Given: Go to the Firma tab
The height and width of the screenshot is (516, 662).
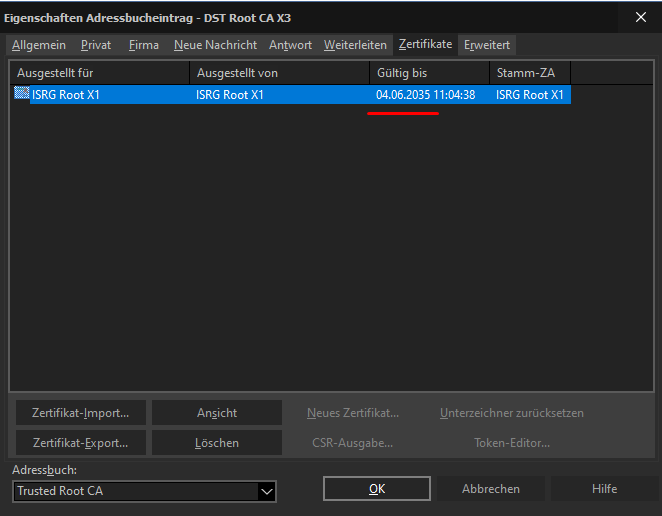Looking at the screenshot, I should [x=144, y=45].
